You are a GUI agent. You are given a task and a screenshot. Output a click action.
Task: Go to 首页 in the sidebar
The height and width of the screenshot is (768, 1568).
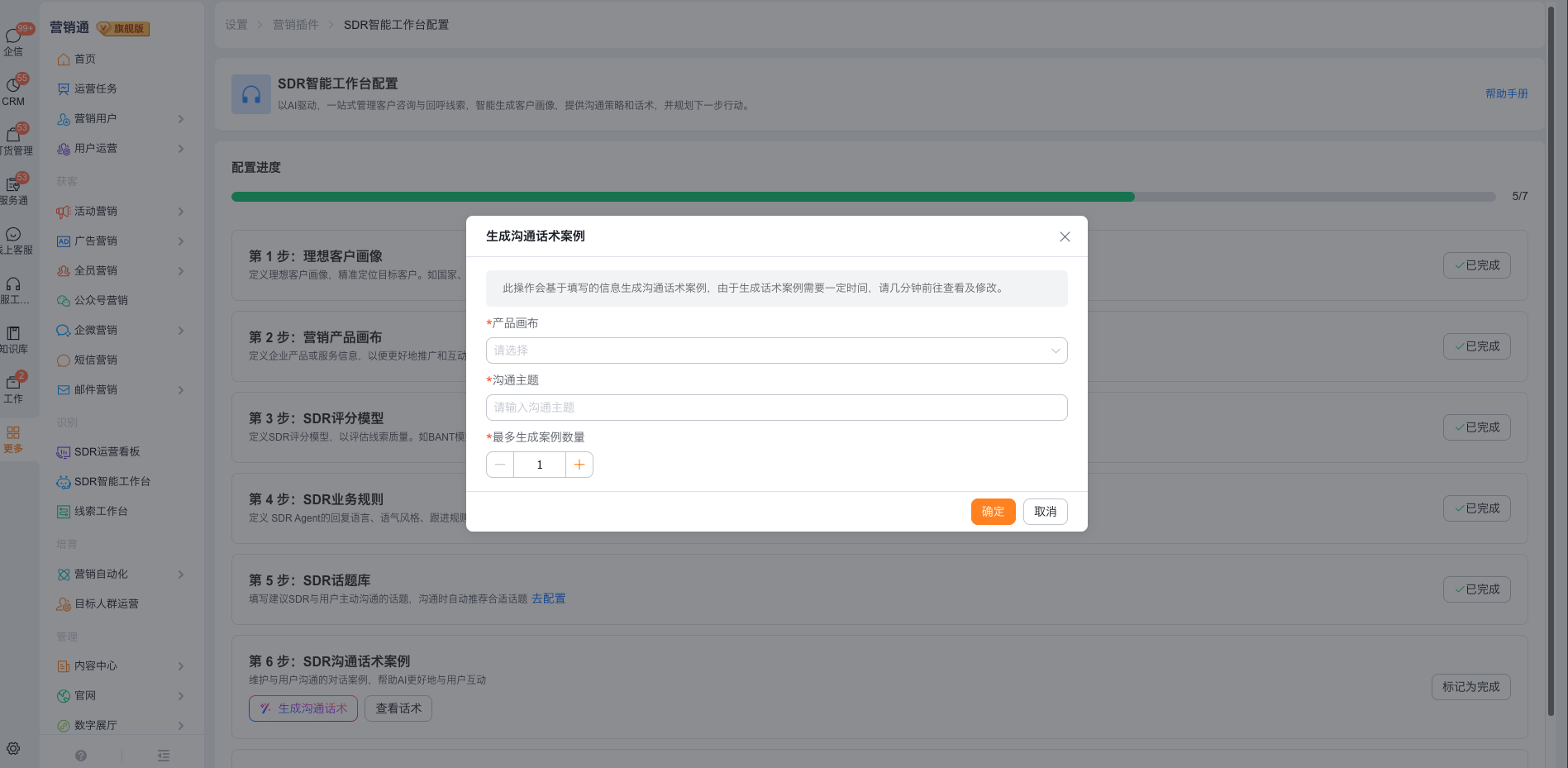(85, 60)
